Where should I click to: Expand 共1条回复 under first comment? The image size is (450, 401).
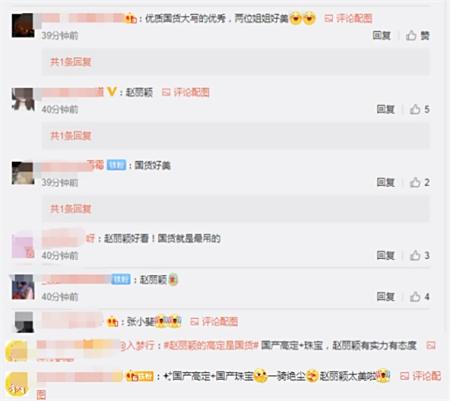click(x=71, y=62)
